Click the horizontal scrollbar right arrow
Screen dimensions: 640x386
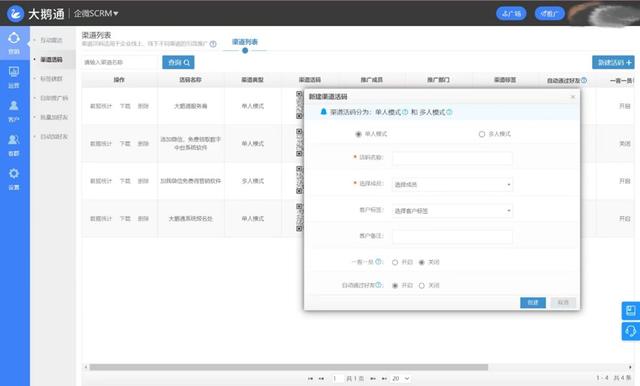(630, 367)
